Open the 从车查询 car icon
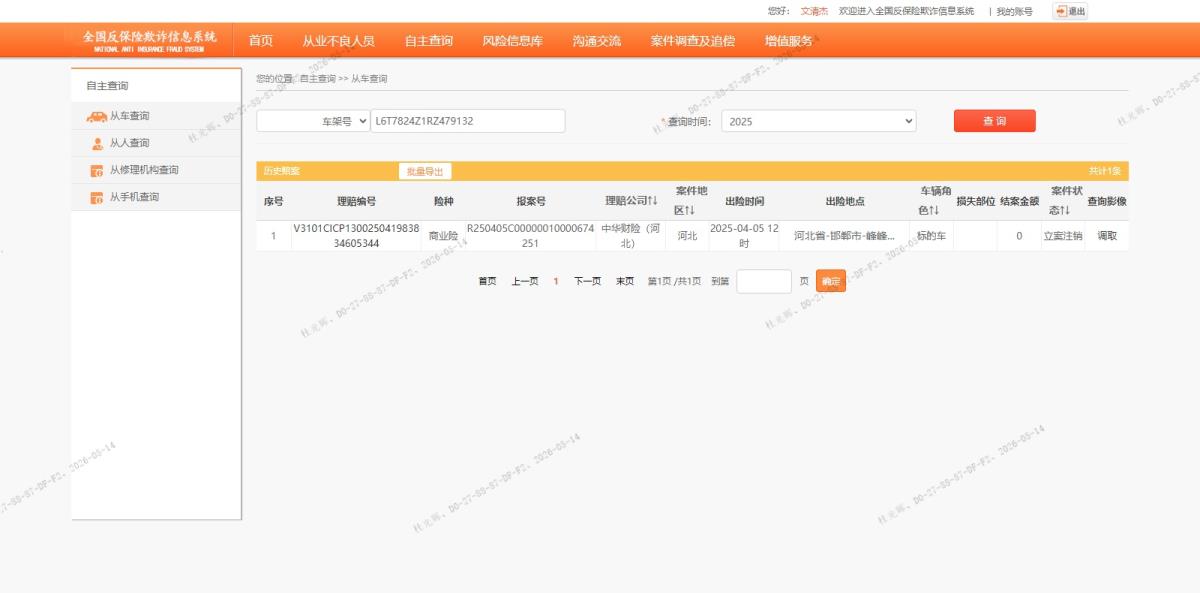1200x593 pixels. [x=97, y=116]
